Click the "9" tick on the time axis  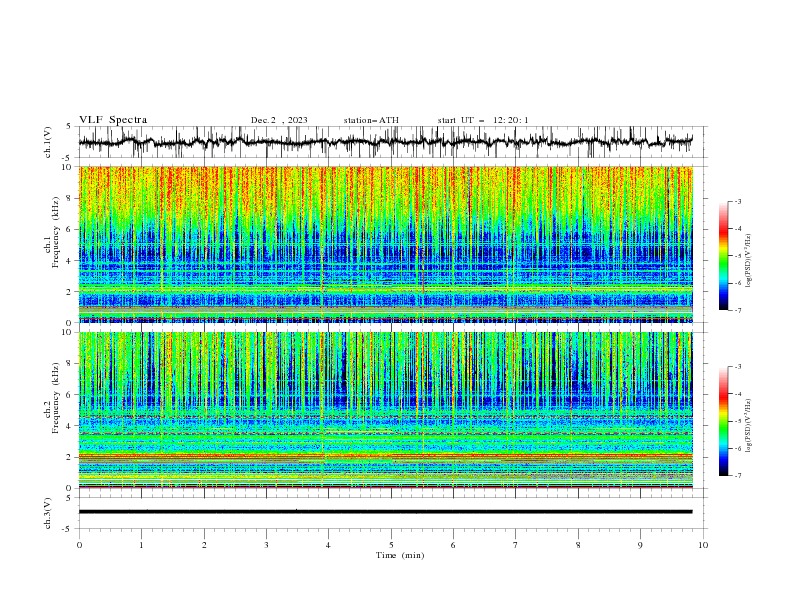click(x=640, y=545)
